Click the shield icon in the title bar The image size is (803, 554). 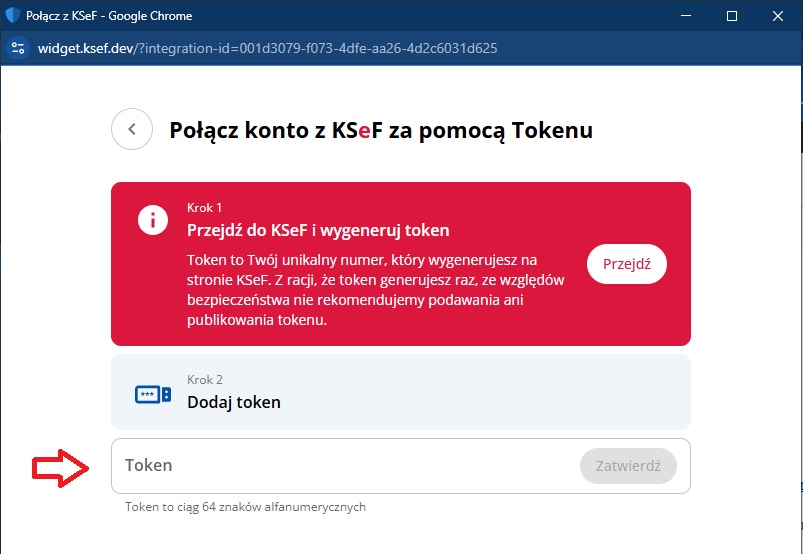click(12, 15)
